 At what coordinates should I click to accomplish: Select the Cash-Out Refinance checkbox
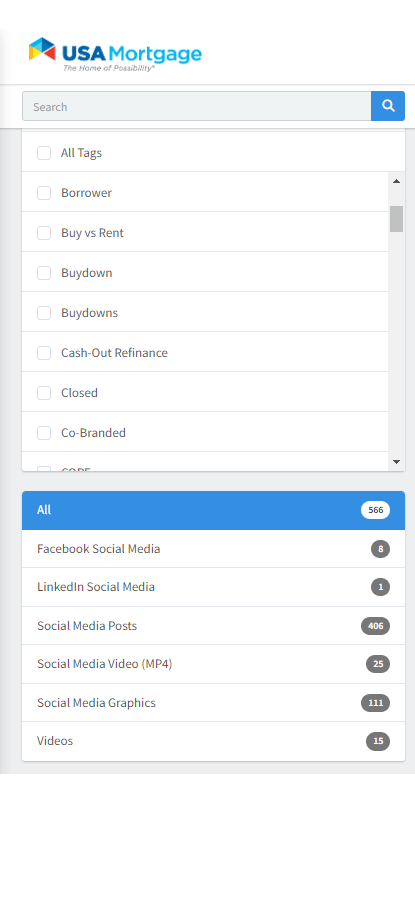pos(44,353)
